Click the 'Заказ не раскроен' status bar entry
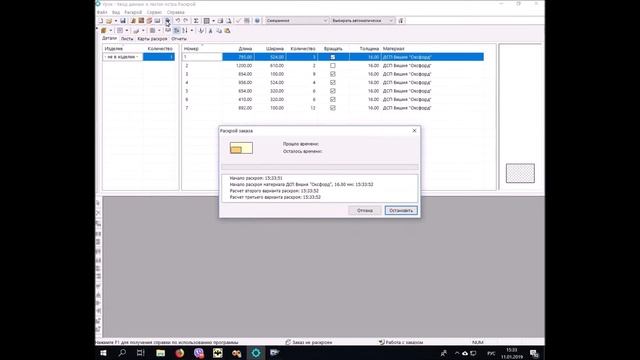 [309, 342]
